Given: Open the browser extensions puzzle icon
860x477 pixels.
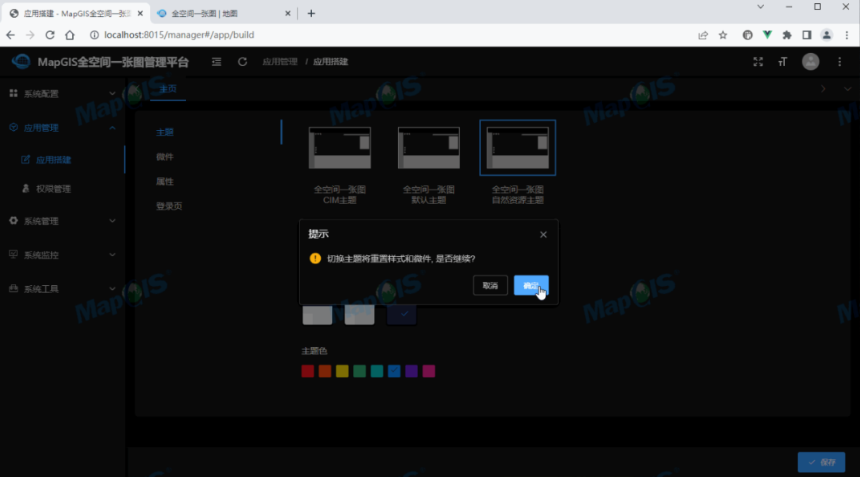Looking at the screenshot, I should tap(787, 35).
